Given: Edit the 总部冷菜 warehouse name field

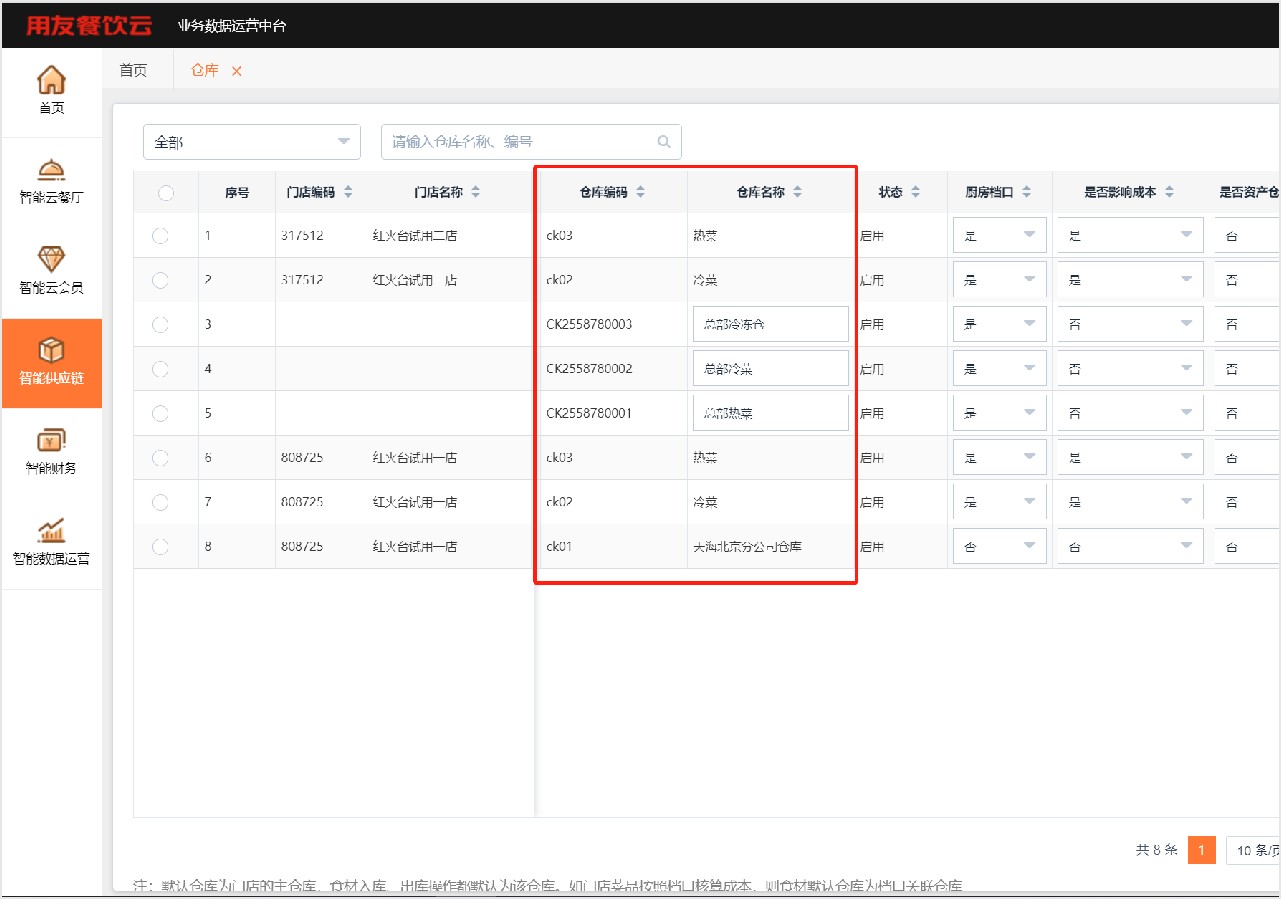Looking at the screenshot, I should click(770, 369).
